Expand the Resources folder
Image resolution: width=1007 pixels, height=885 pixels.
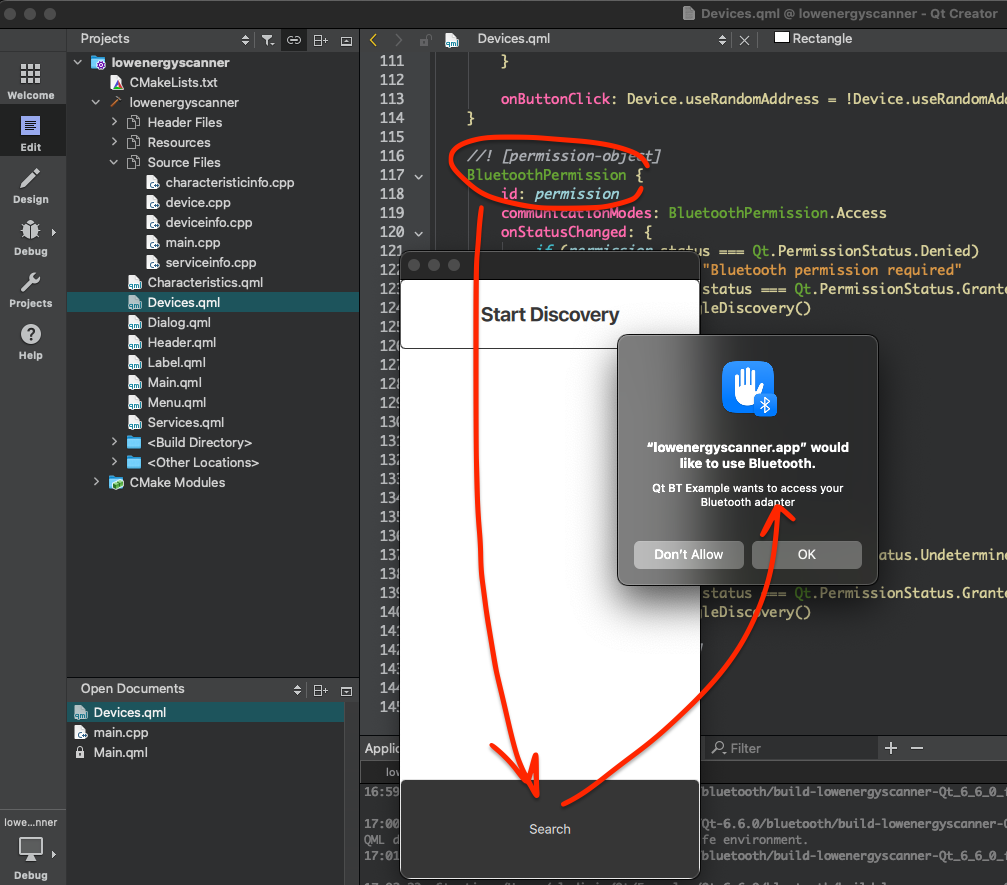click(114, 141)
